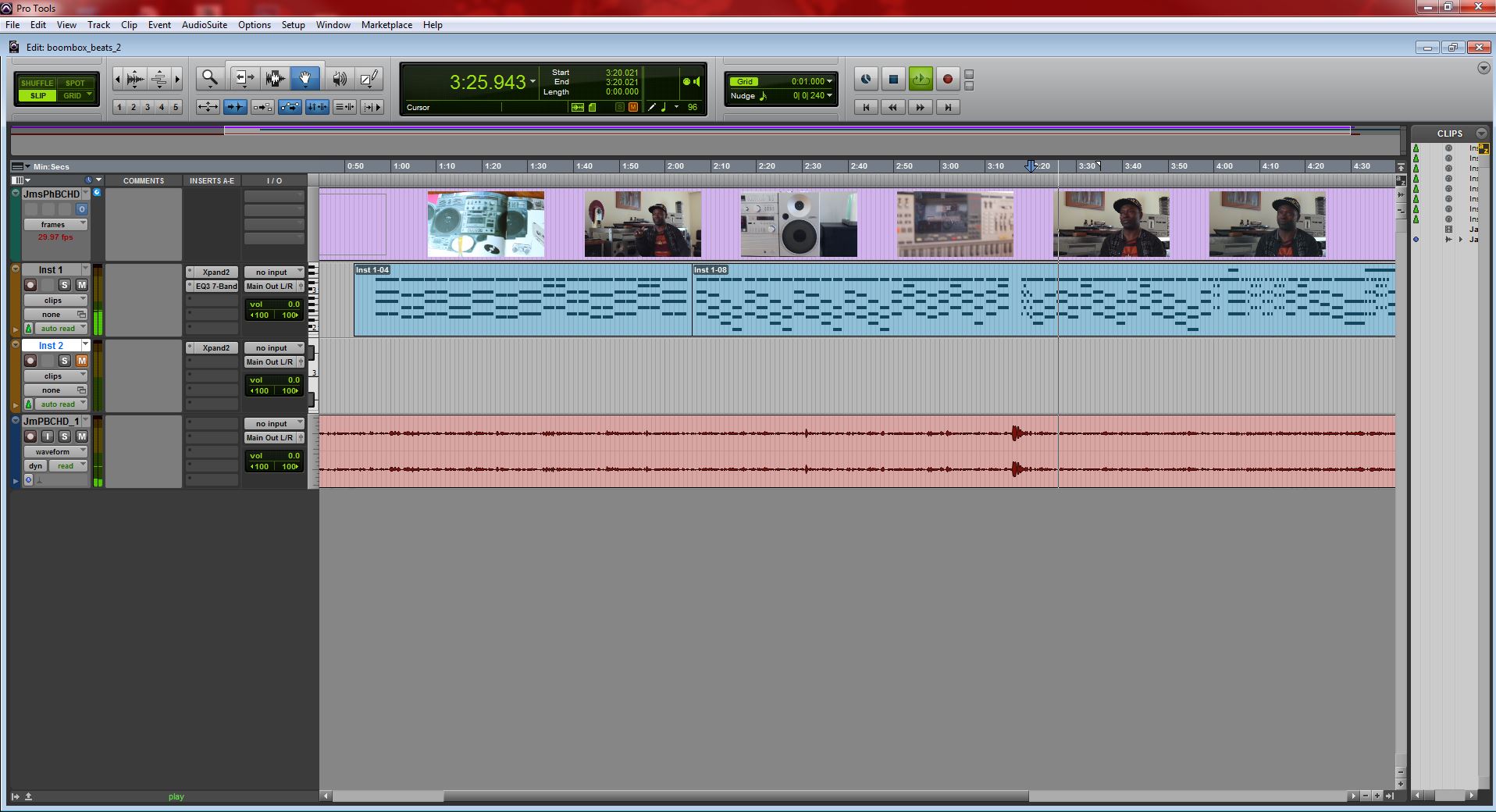Image resolution: width=1496 pixels, height=812 pixels.
Task: Toggle Automation Follows Edit
Action: tap(290, 107)
